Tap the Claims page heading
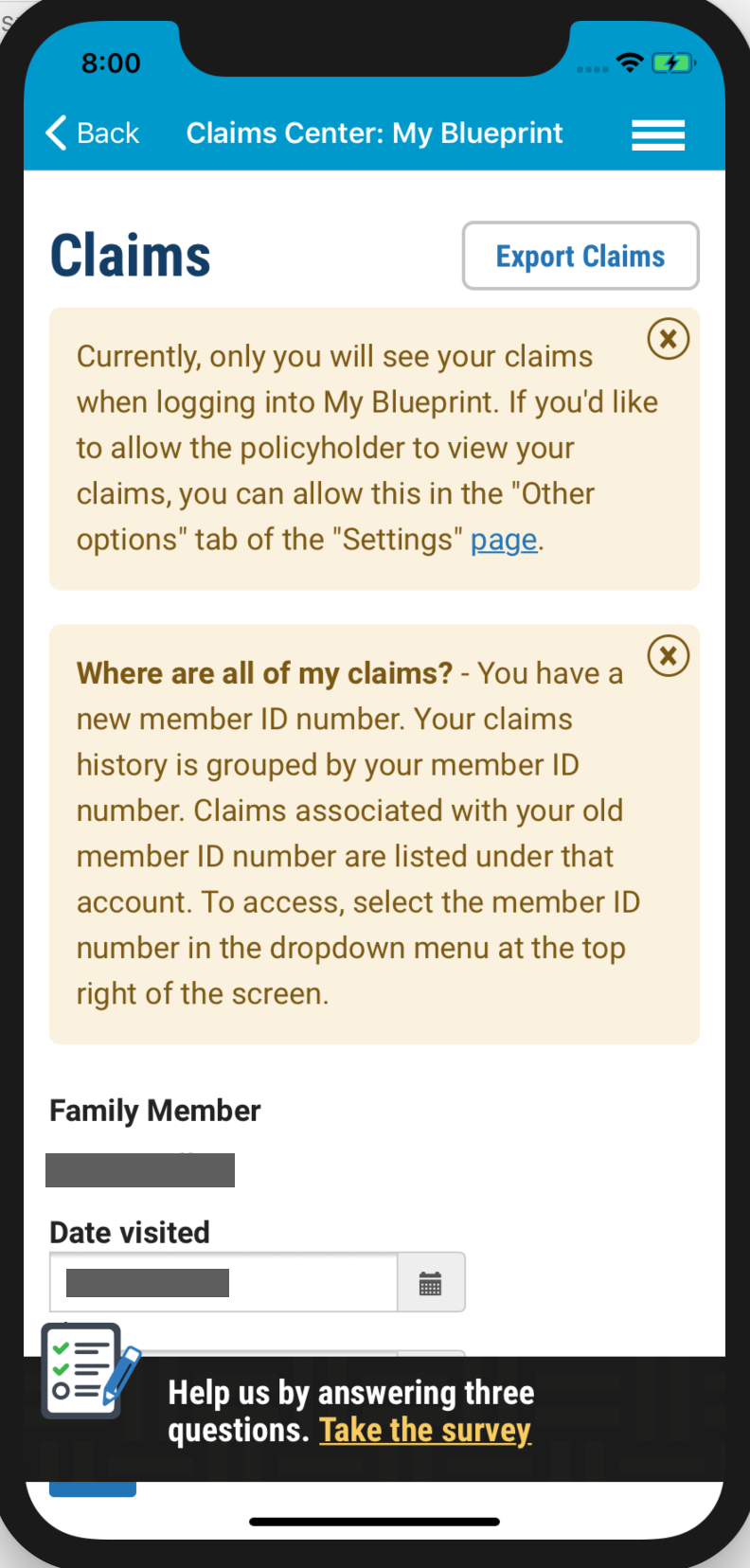Screen dimensions: 750x1568 click(130, 257)
